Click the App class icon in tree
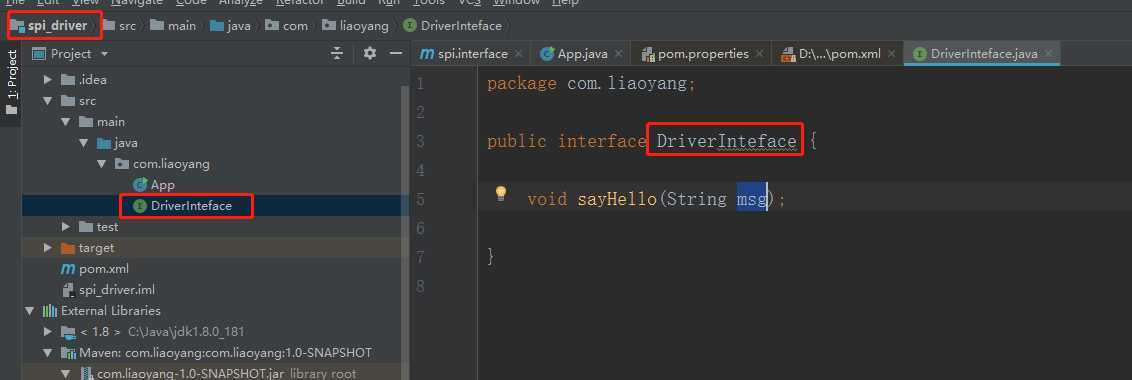1132x380 pixels. [139, 185]
